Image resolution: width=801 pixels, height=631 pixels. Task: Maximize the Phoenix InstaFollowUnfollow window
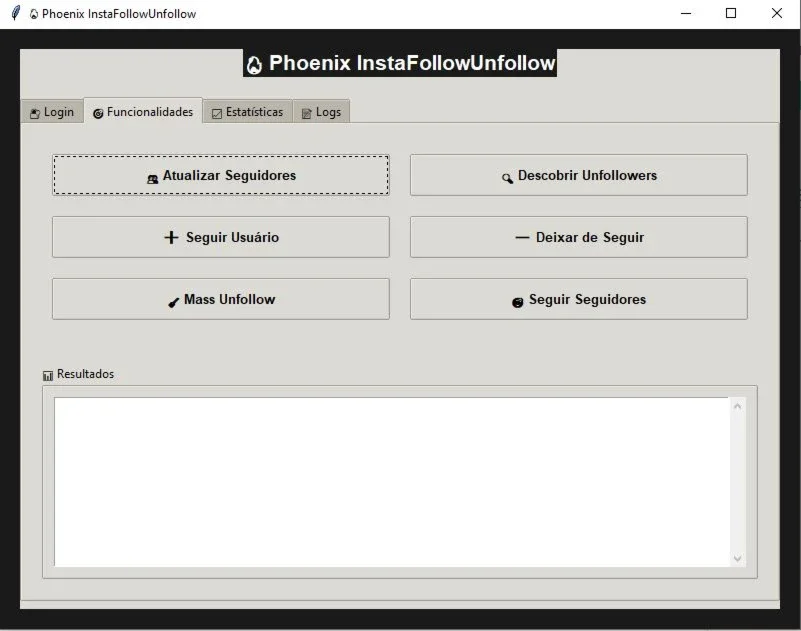(x=731, y=13)
